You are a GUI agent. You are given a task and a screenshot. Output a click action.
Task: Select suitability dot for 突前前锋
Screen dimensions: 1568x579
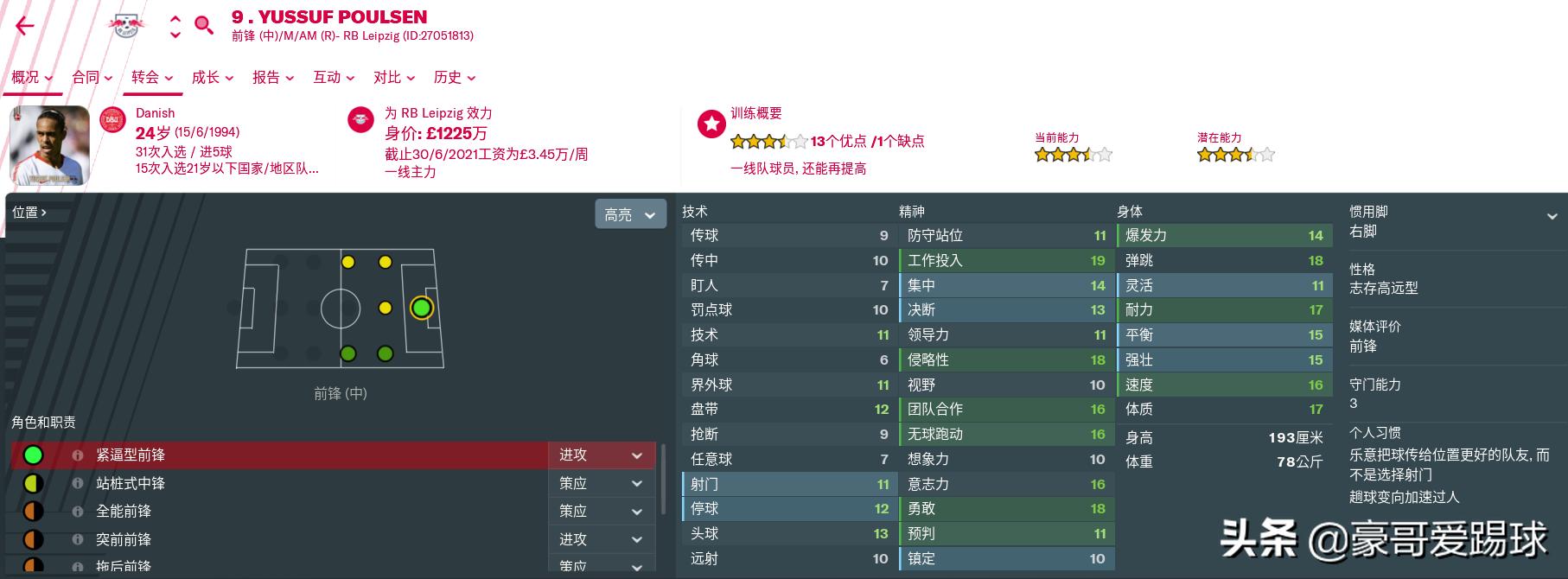pos(33,539)
